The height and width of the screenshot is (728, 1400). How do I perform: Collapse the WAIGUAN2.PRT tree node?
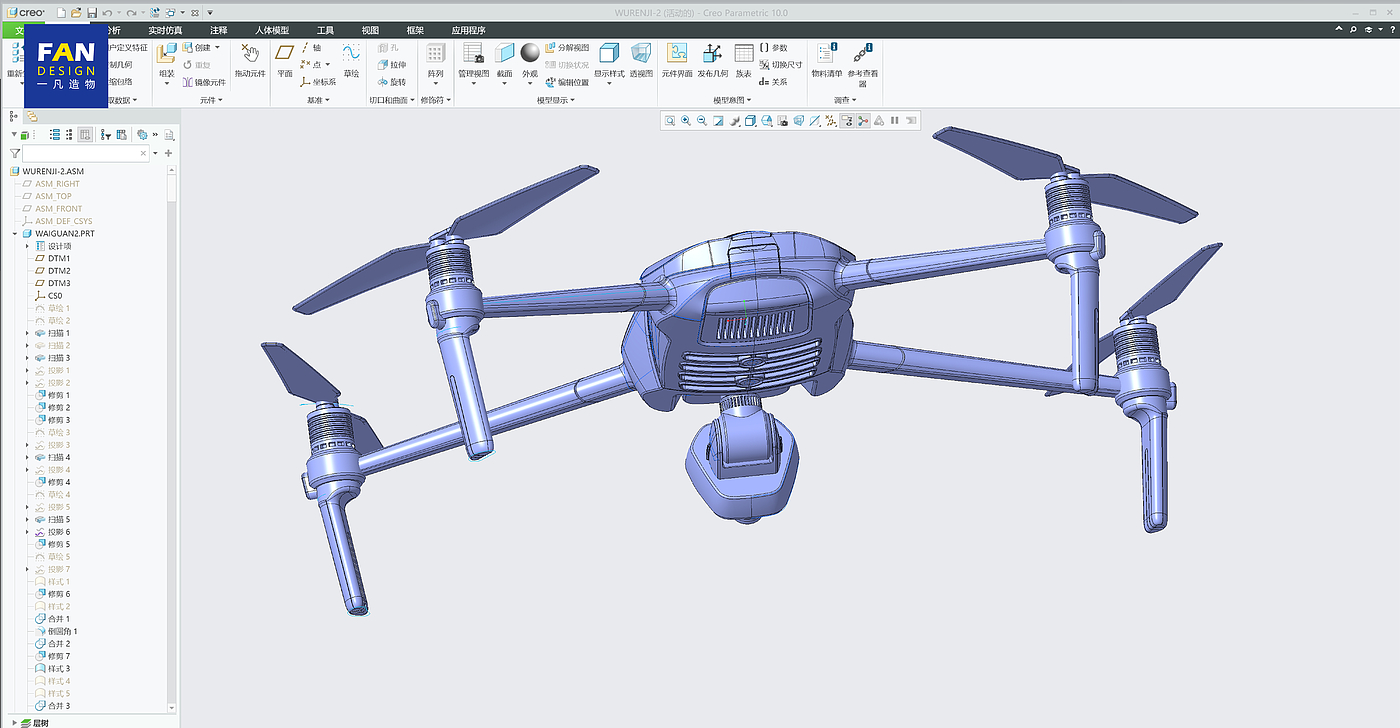click(x=15, y=233)
